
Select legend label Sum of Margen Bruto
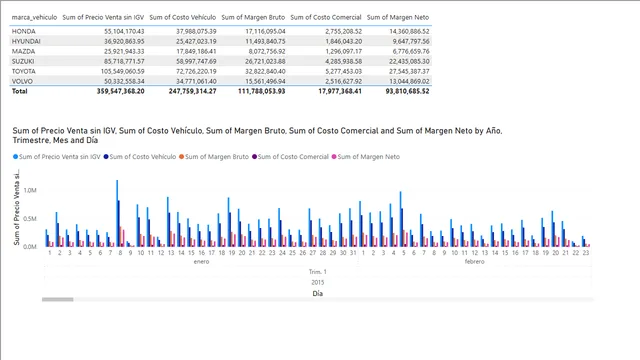(217, 157)
